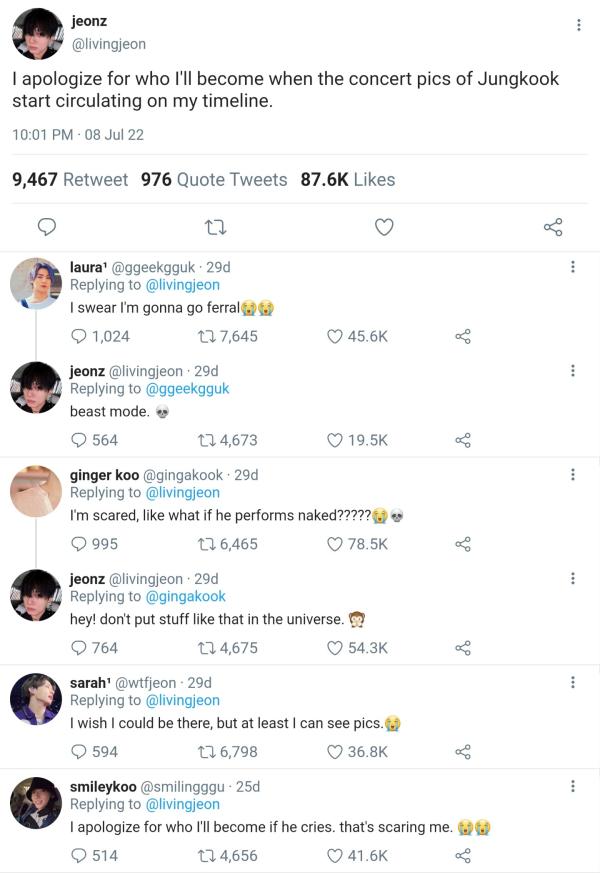Like jeonz's 'beast mode' reply
The height and width of the screenshot is (873, 600).
[336, 440]
